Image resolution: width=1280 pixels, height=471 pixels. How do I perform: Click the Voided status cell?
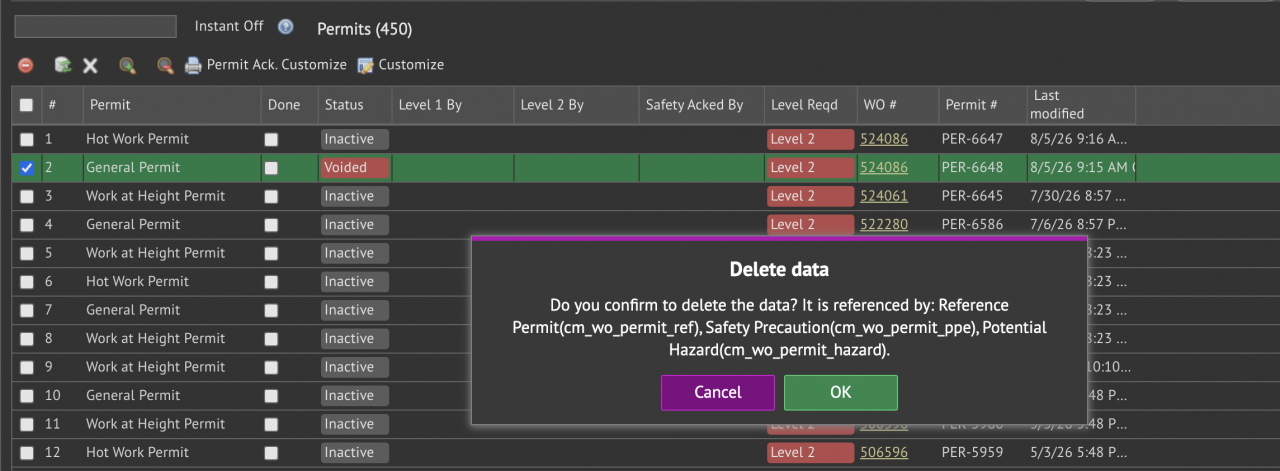point(355,168)
